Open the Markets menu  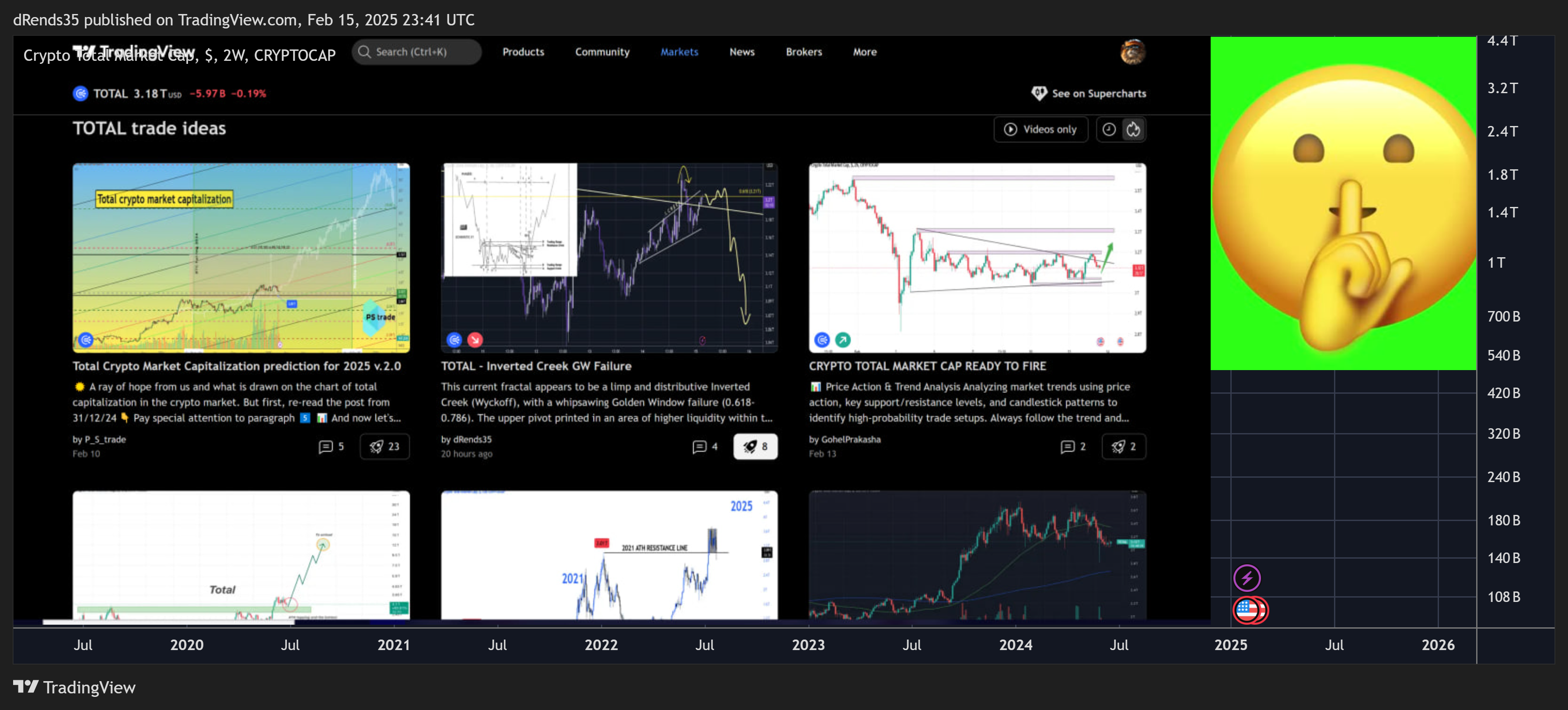tap(679, 52)
